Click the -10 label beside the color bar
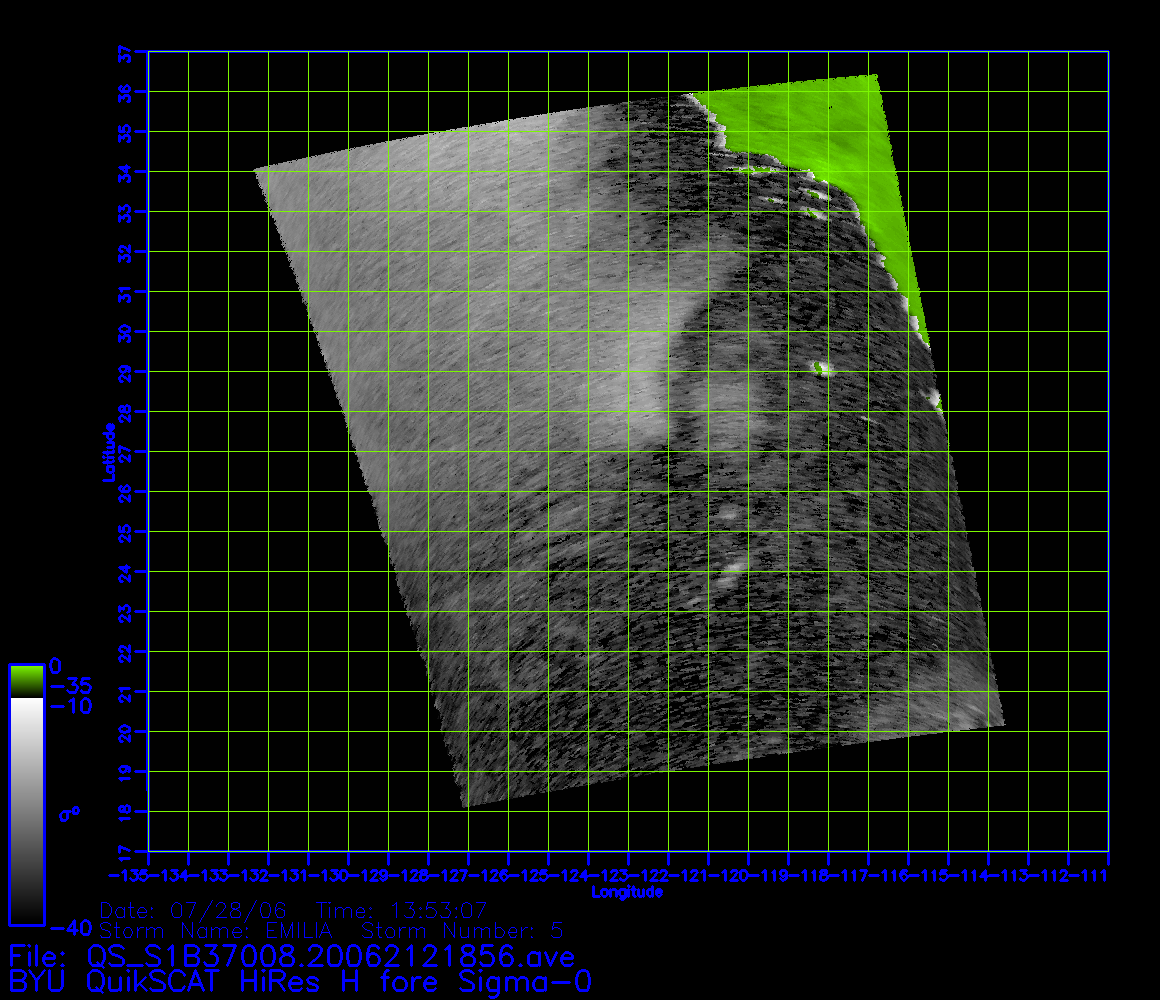 pos(70,706)
